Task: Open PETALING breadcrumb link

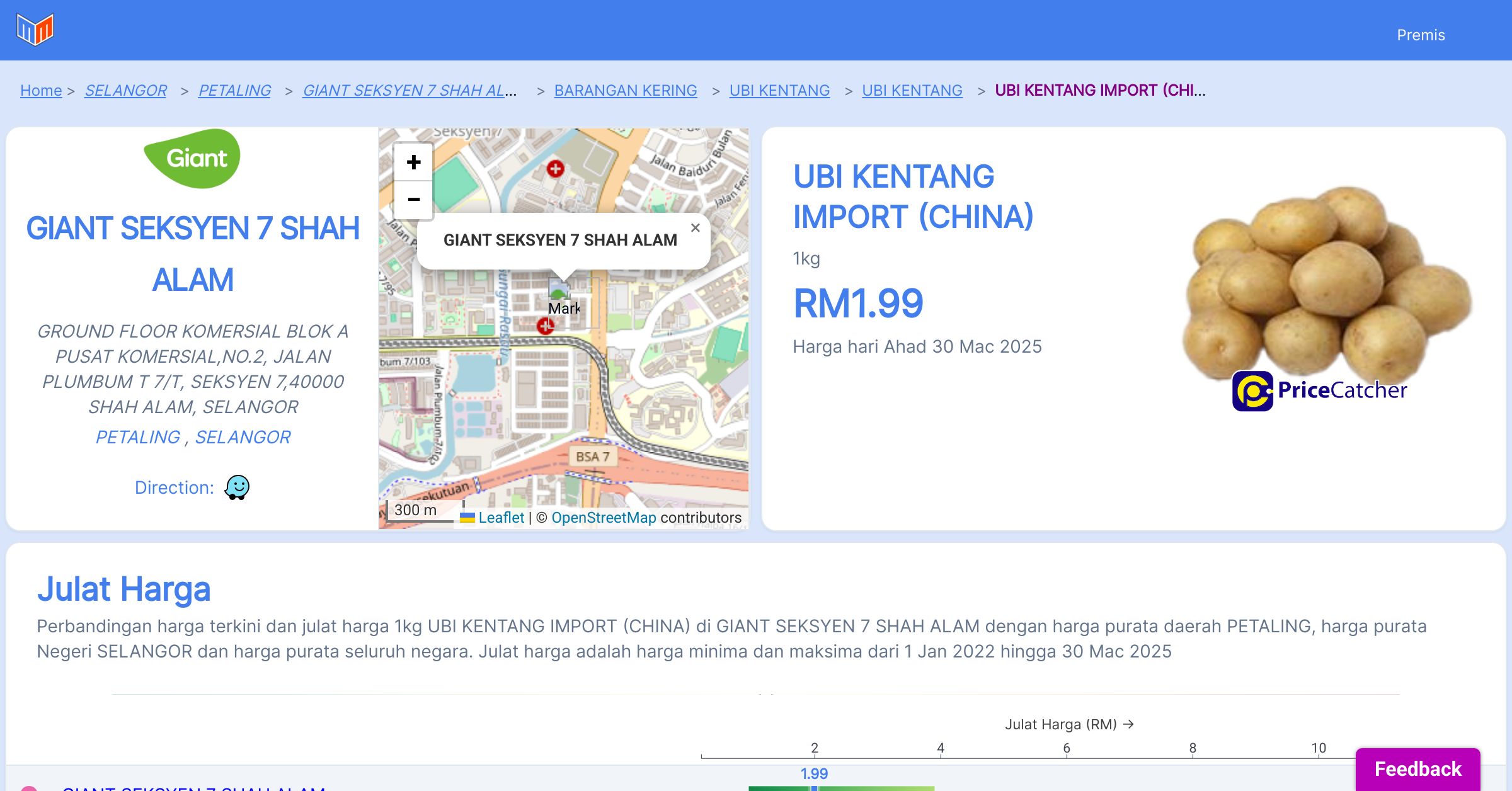Action: point(234,91)
